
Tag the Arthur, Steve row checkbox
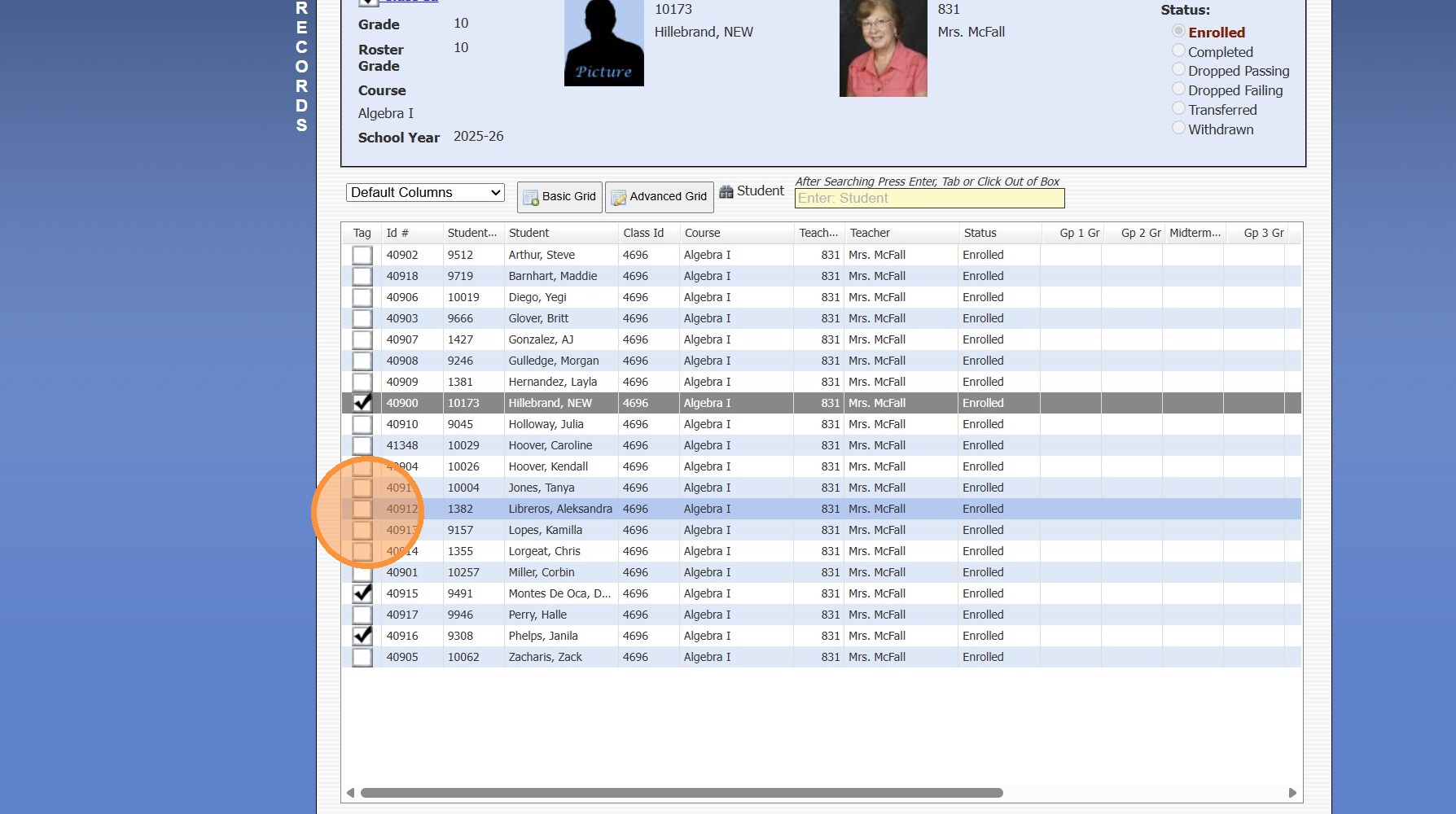362,256
